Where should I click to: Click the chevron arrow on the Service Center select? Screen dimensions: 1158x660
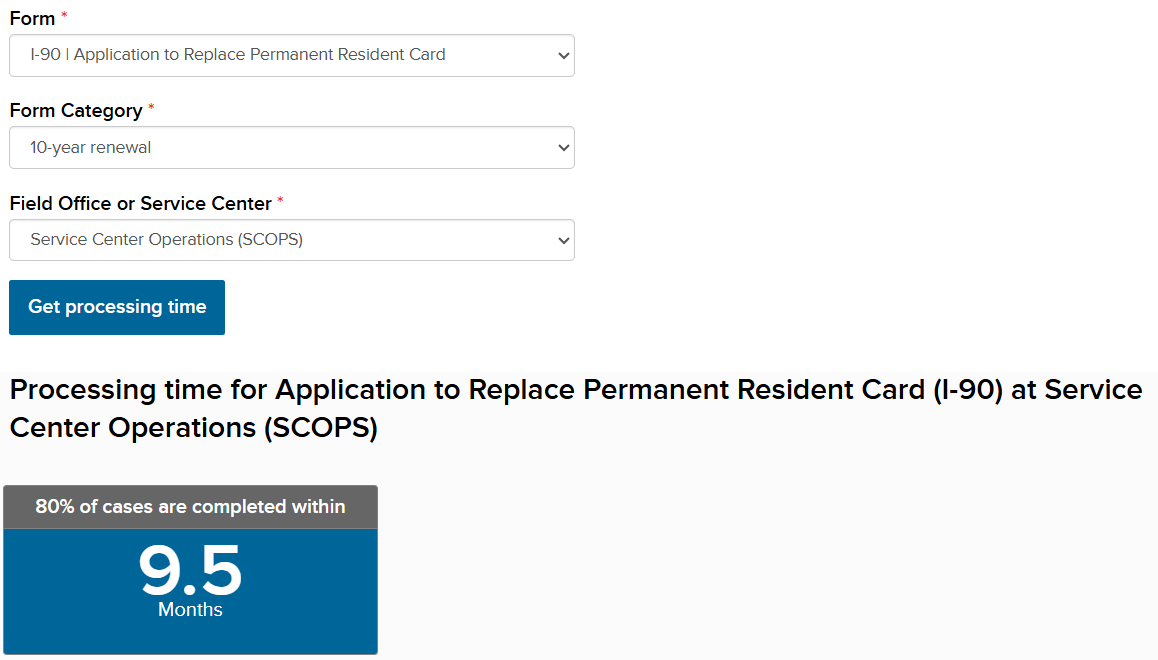pos(563,241)
